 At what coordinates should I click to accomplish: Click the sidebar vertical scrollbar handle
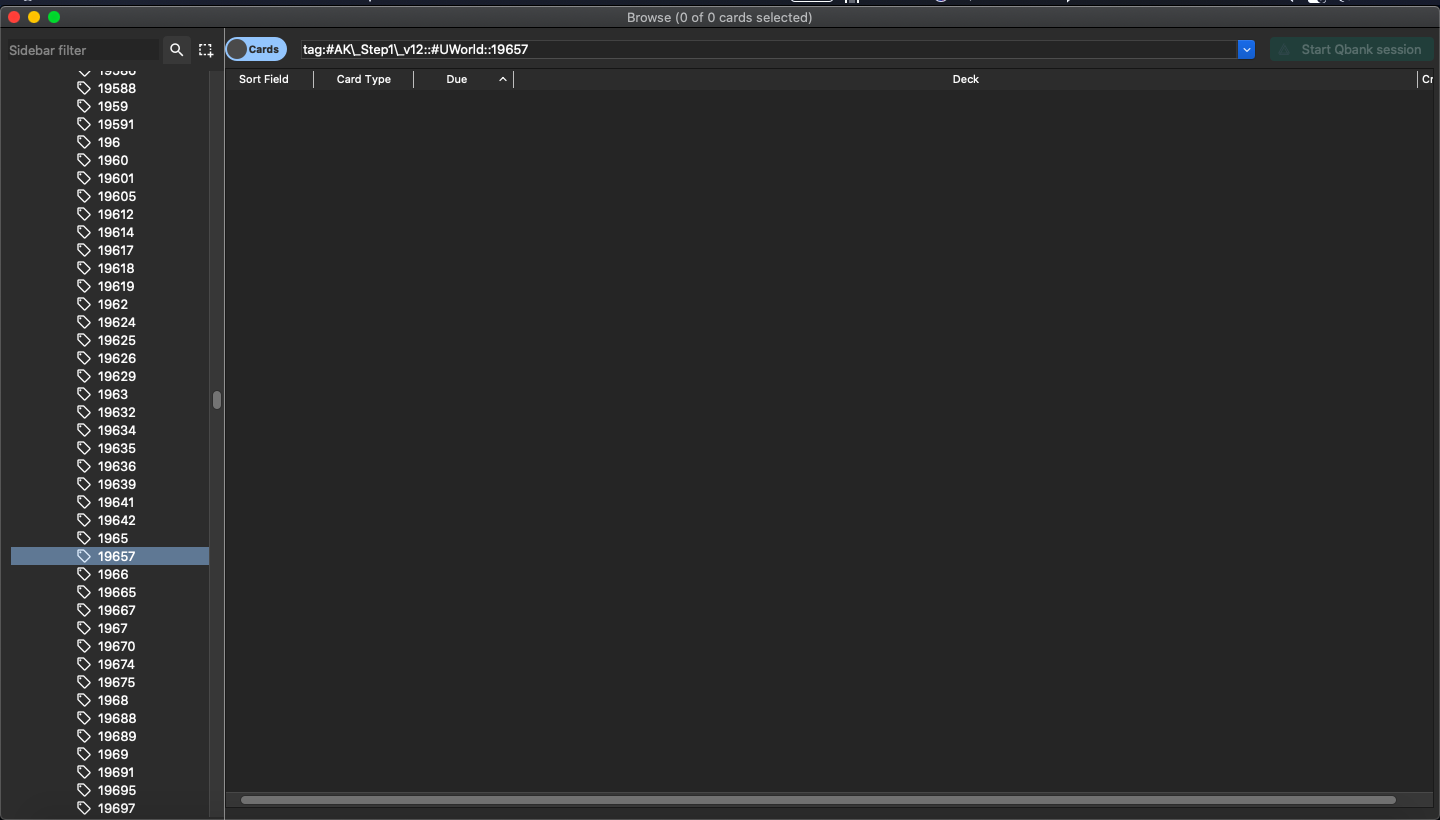pyautogui.click(x=217, y=400)
